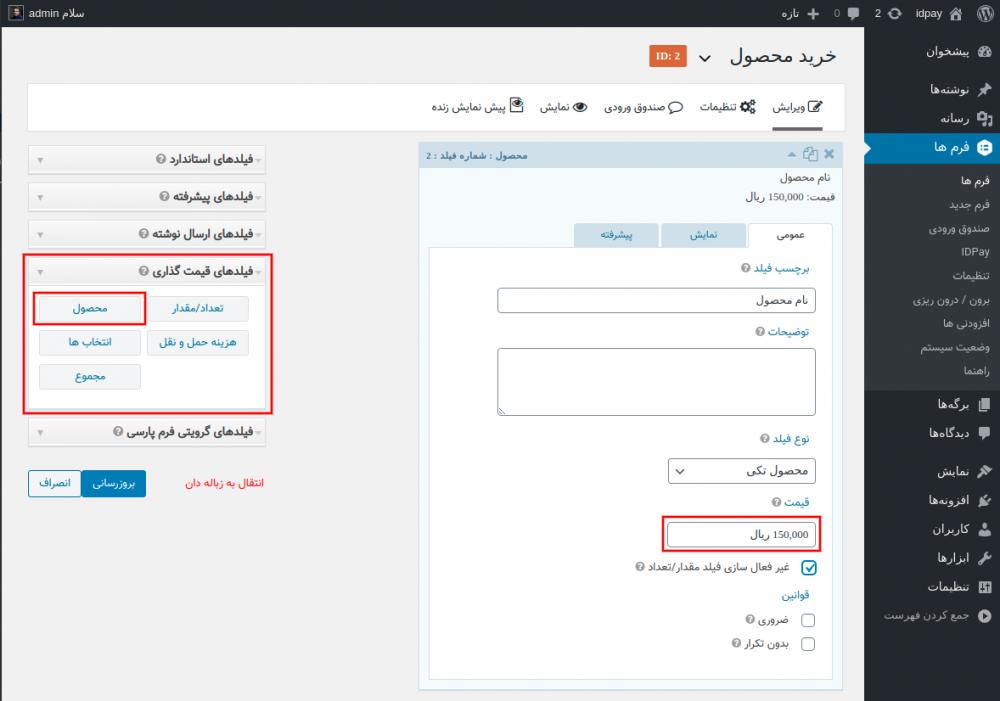1000x701 pixels.
Task: Click the collapse menu arrow icon
Action: coord(985,616)
